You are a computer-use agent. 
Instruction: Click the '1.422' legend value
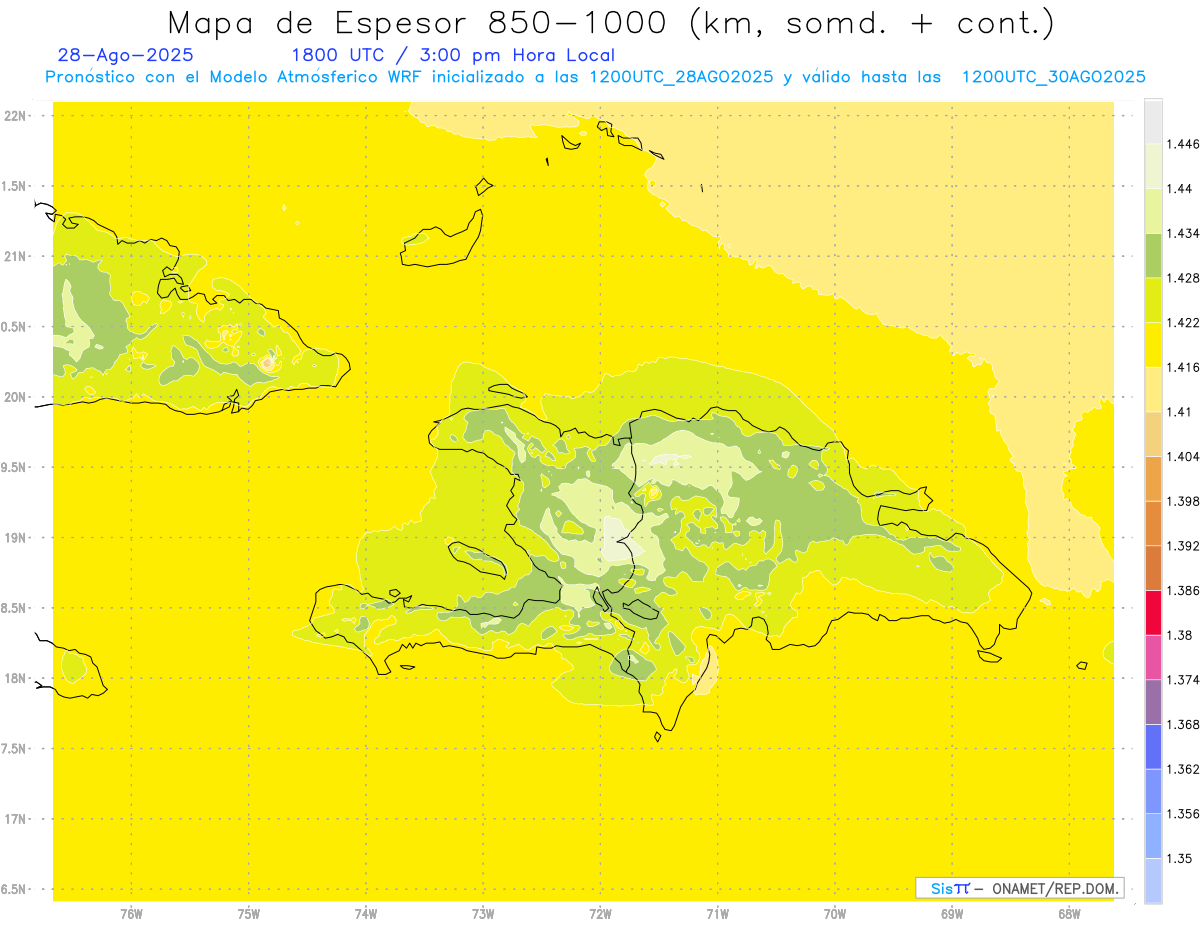1183,322
